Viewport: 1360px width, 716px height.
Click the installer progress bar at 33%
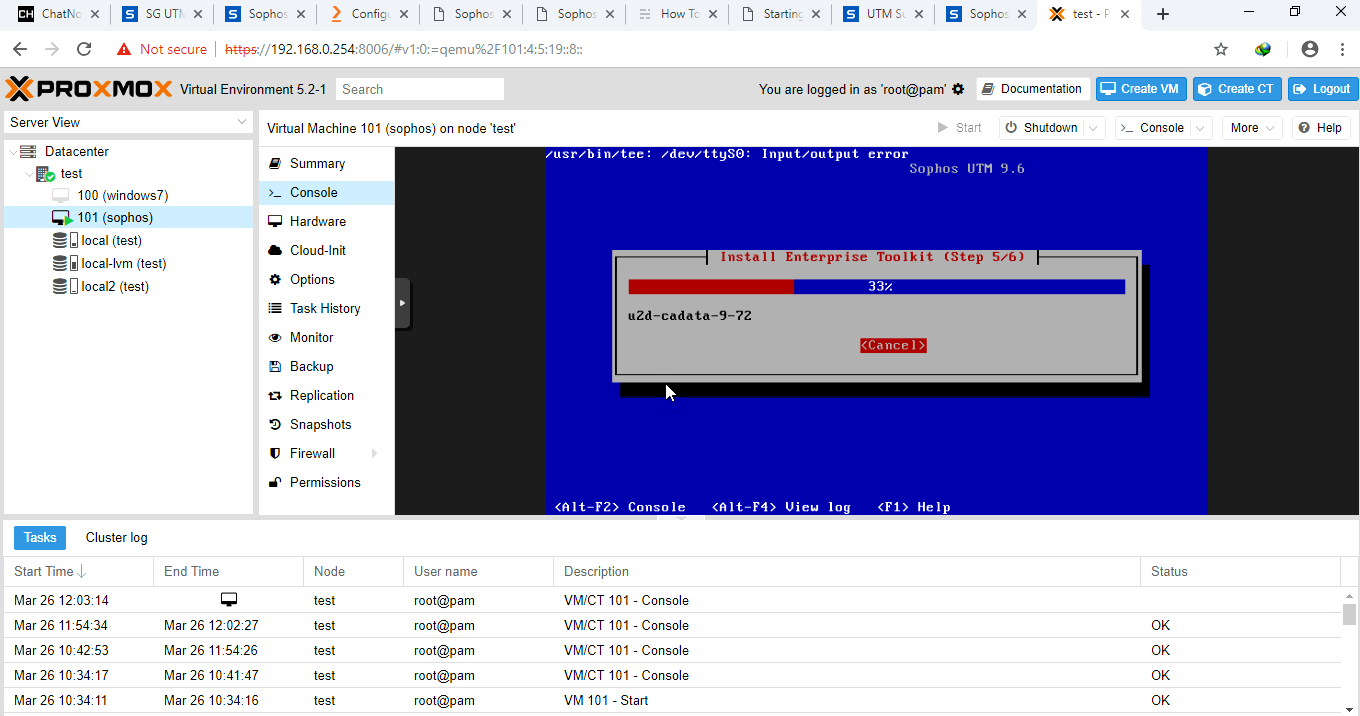[x=877, y=287]
